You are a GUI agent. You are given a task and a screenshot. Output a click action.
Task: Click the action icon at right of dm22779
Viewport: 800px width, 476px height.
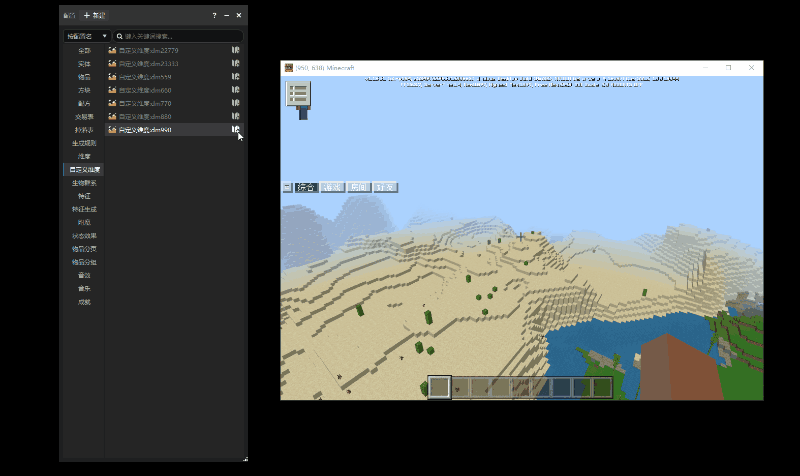click(x=235, y=50)
